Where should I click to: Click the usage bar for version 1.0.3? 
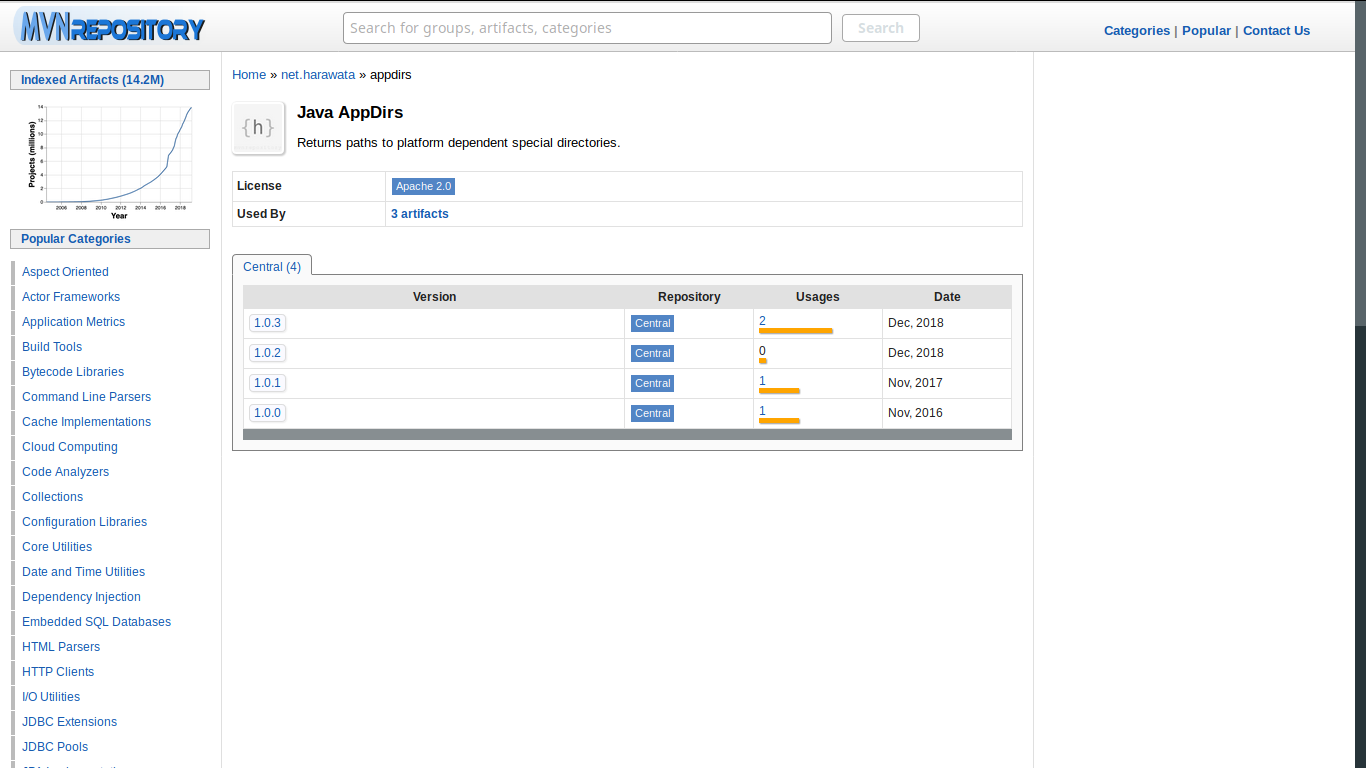[x=796, y=331]
